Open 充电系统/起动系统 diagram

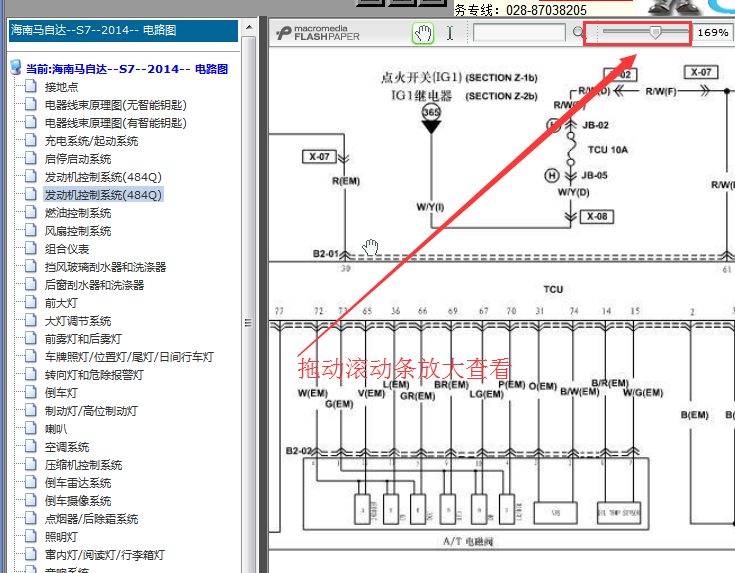91,141
